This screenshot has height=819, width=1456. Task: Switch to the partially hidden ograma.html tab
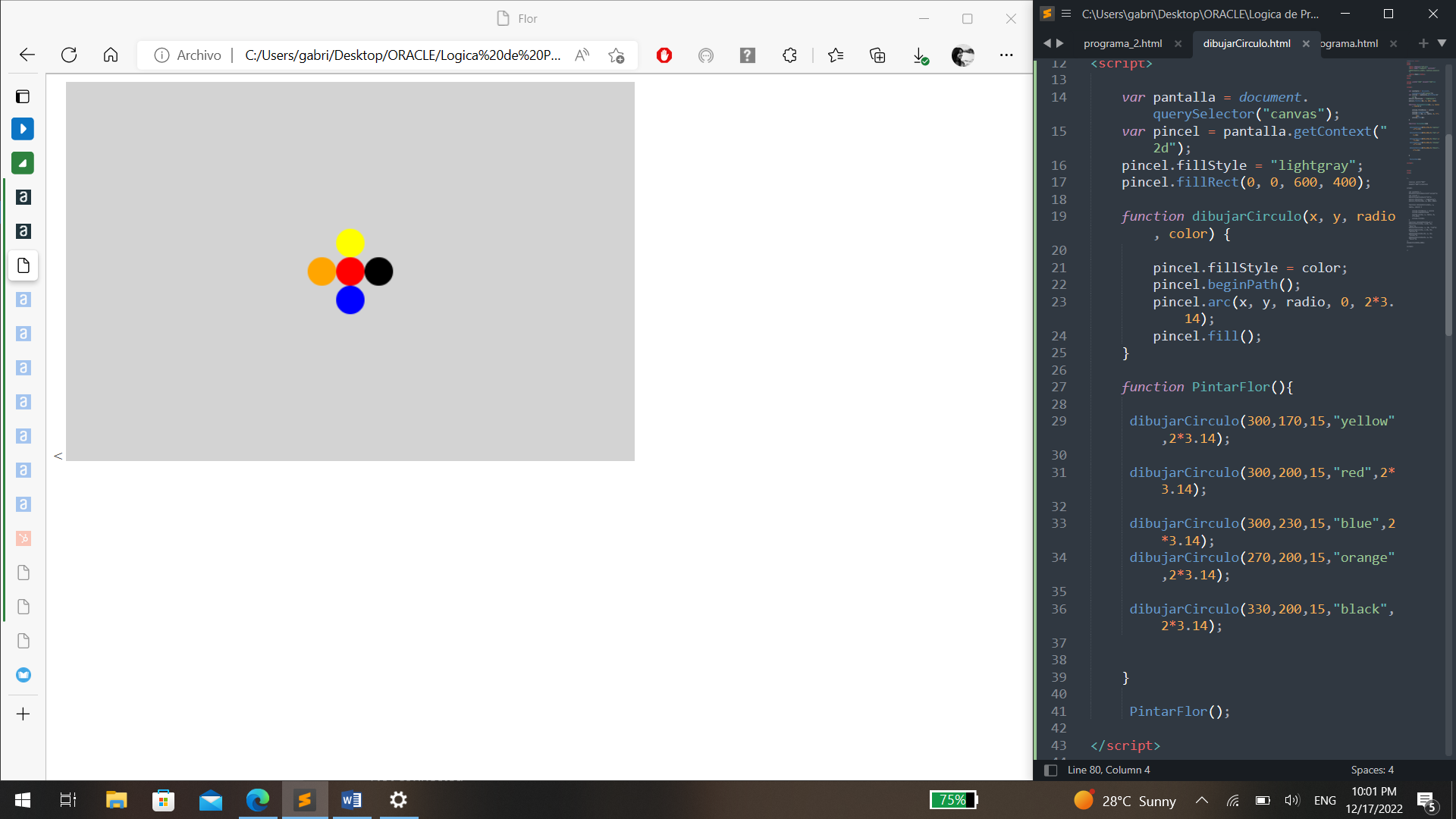pos(1349,43)
